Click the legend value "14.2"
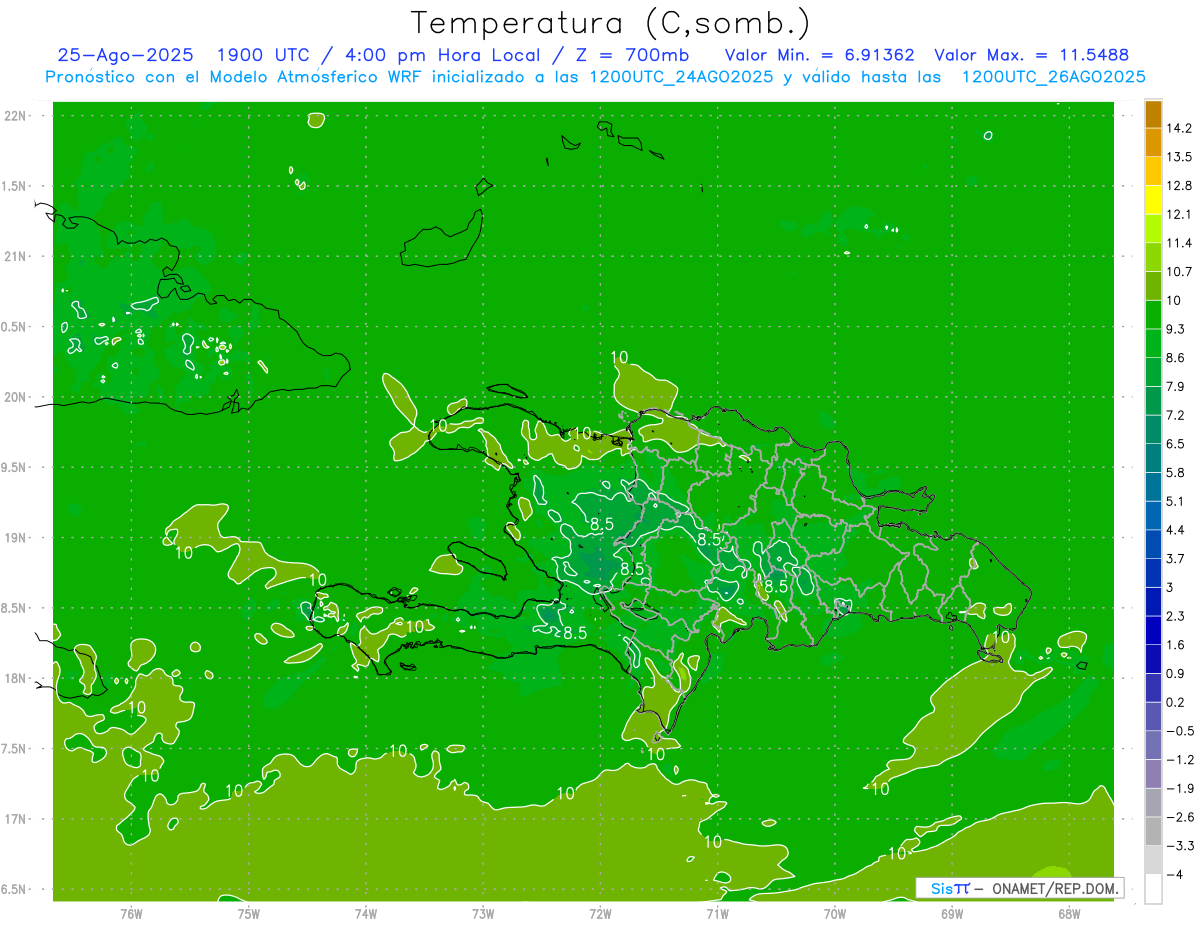The height and width of the screenshot is (927, 1200). tap(1179, 128)
